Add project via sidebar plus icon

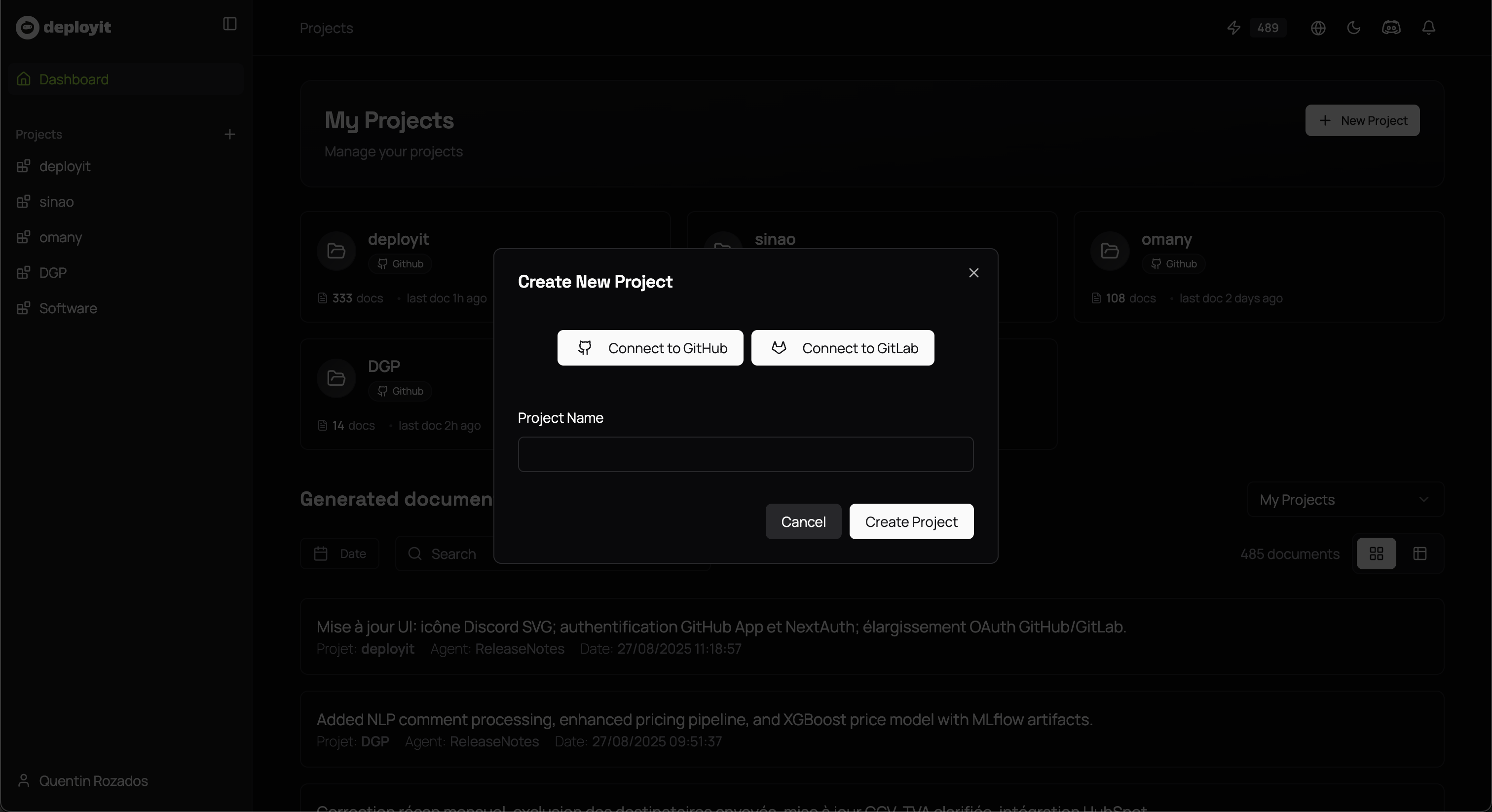click(x=229, y=134)
